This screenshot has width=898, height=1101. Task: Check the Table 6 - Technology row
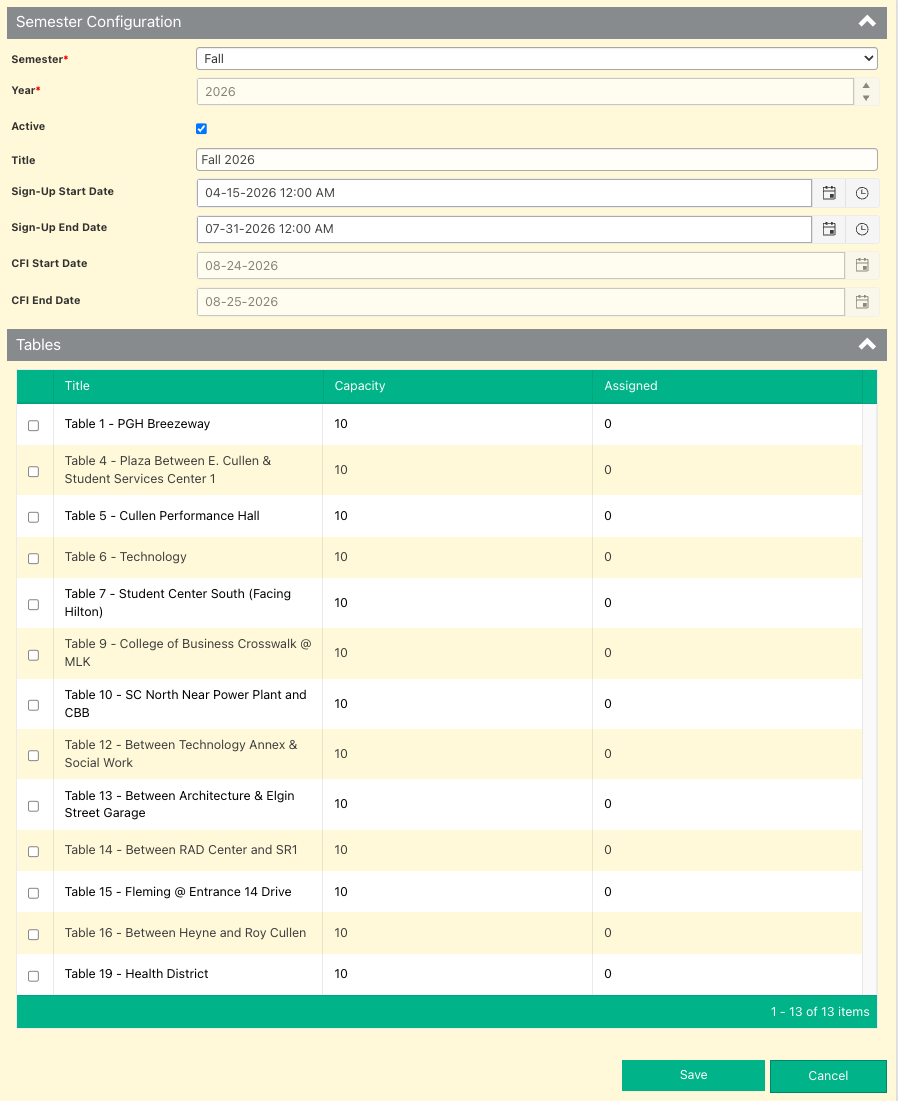(34, 558)
